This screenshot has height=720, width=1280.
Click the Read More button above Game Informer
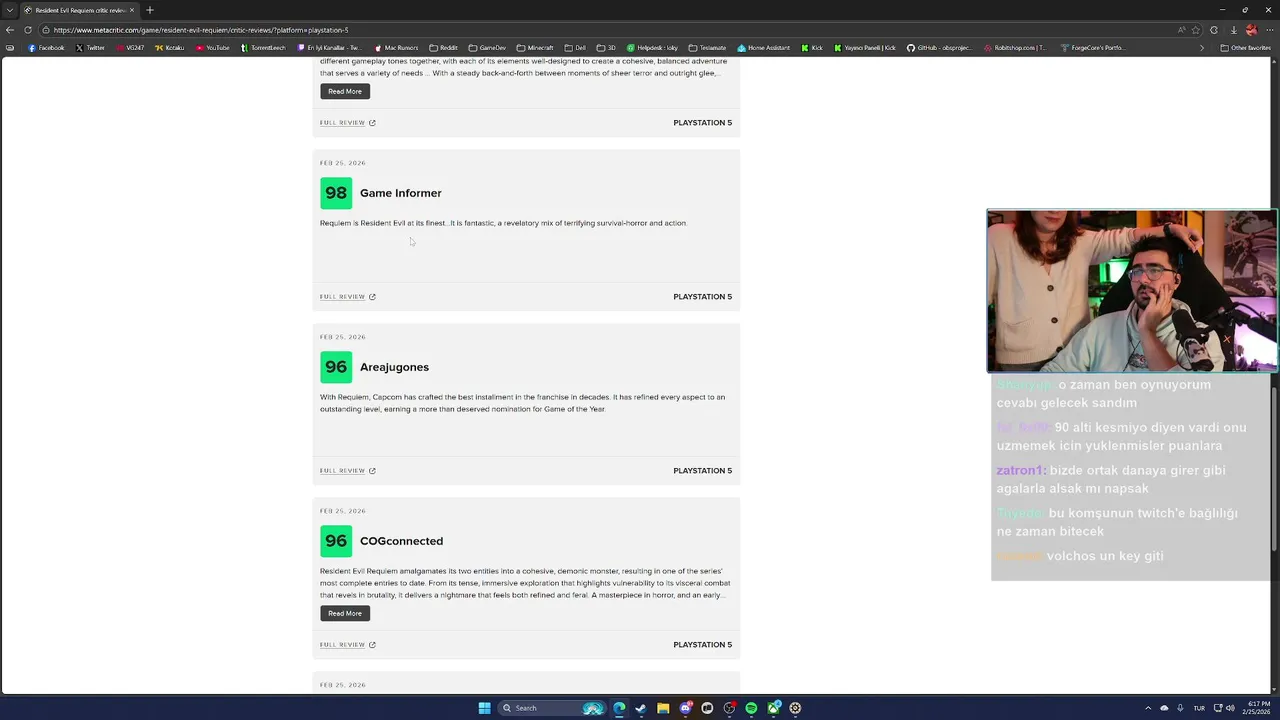pos(345,91)
